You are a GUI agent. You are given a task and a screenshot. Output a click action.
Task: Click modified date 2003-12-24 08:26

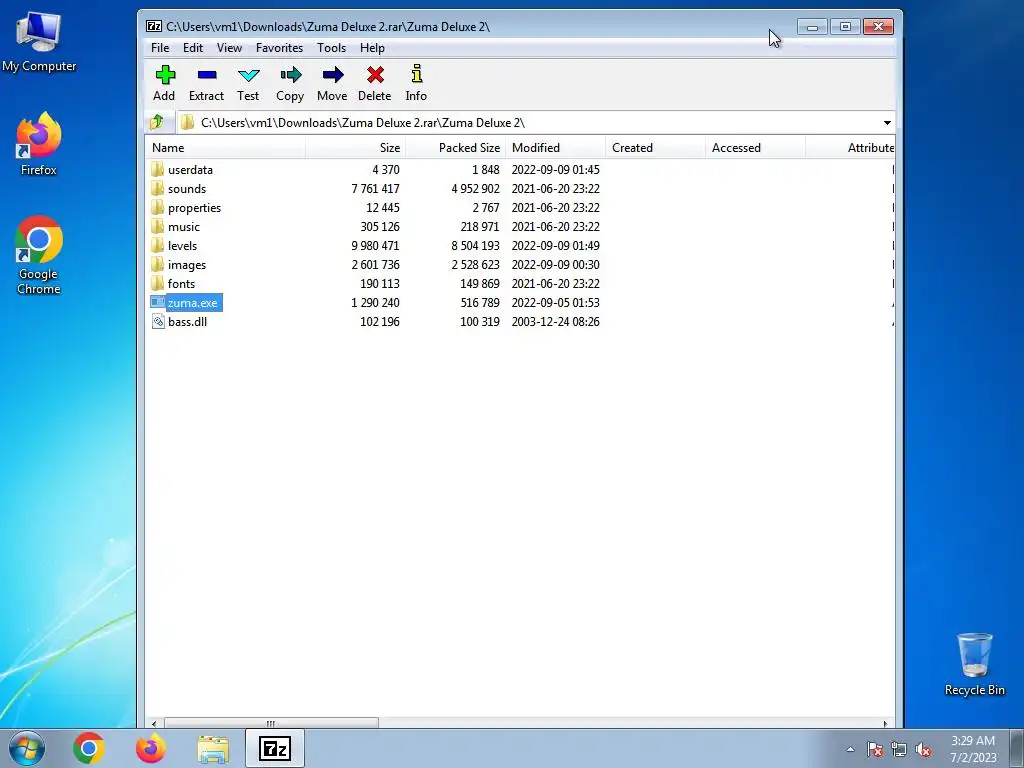click(556, 321)
